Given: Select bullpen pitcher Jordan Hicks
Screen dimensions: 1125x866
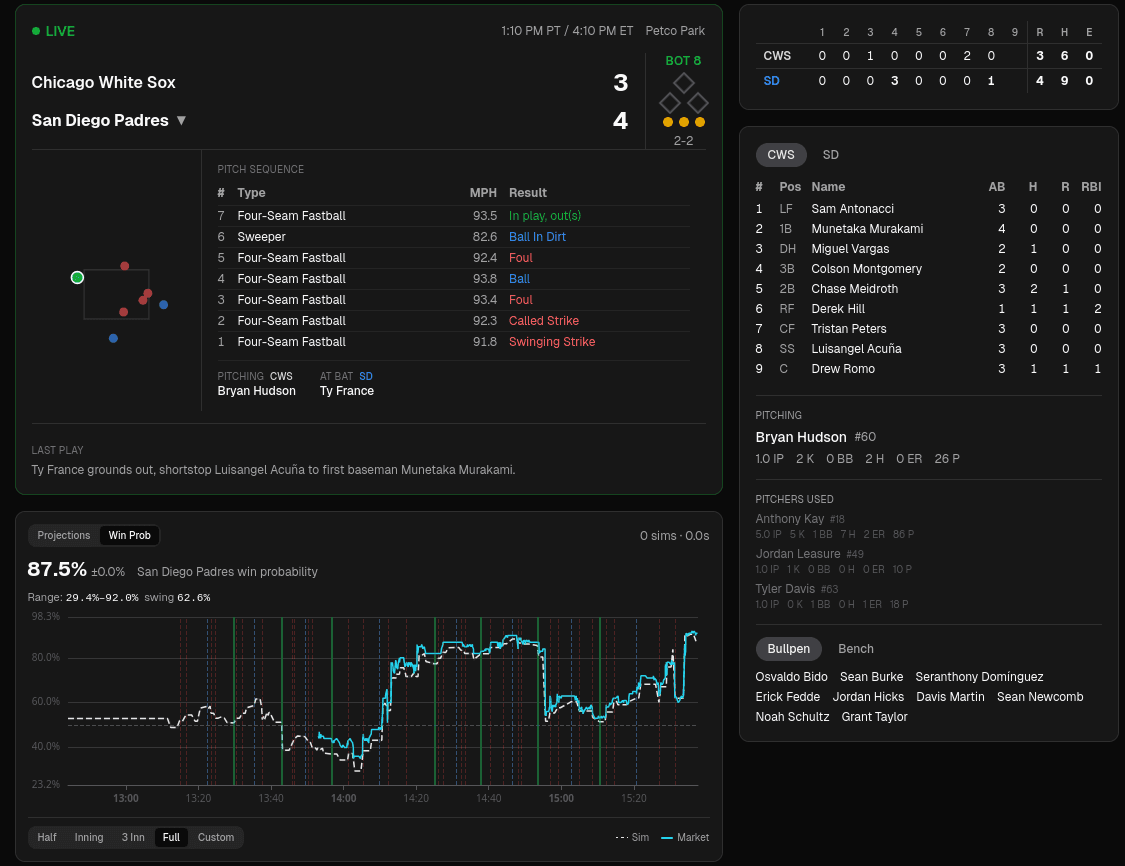Looking at the screenshot, I should coord(868,697).
